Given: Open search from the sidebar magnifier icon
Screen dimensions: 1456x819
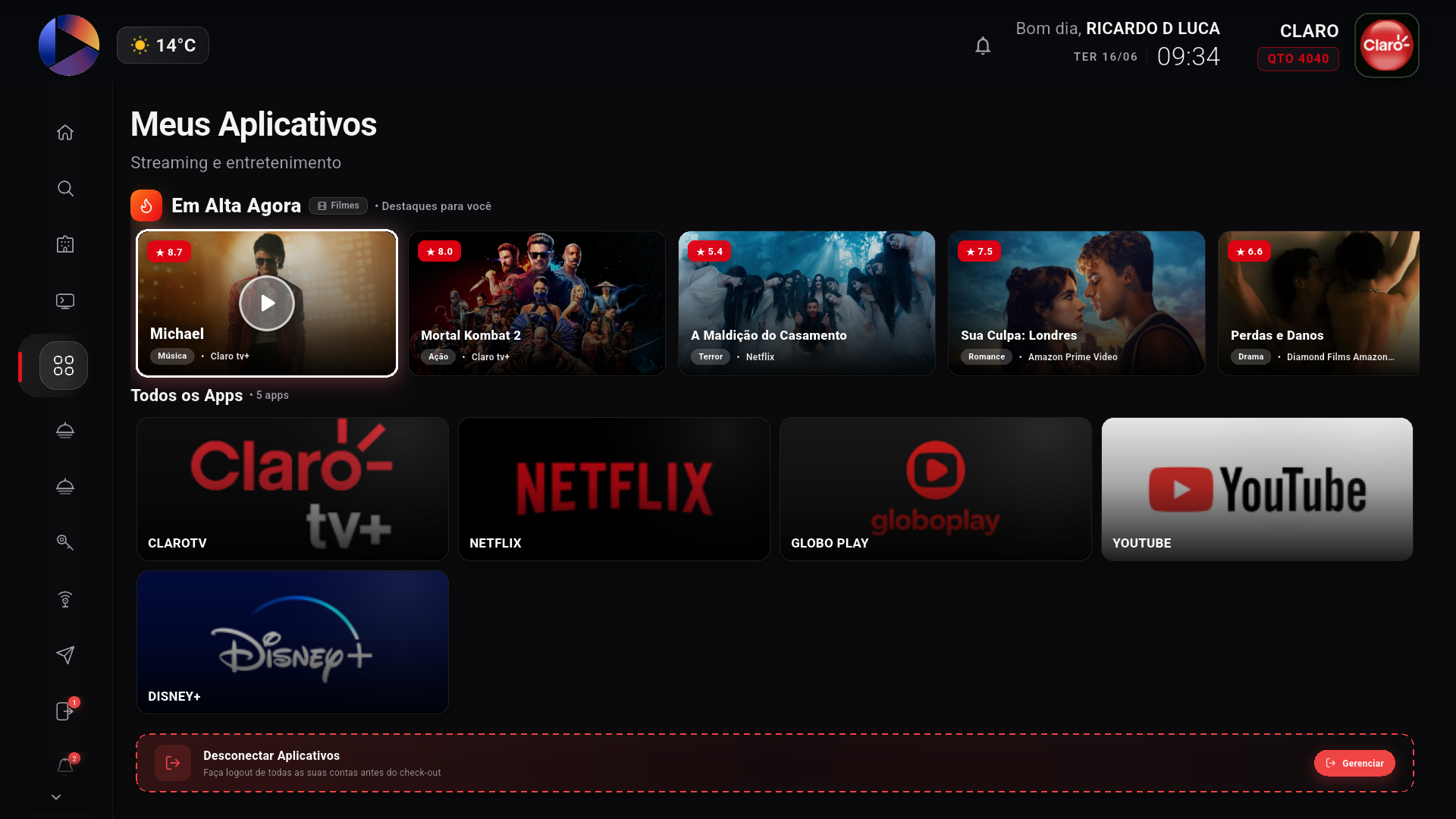Looking at the screenshot, I should 65,189.
